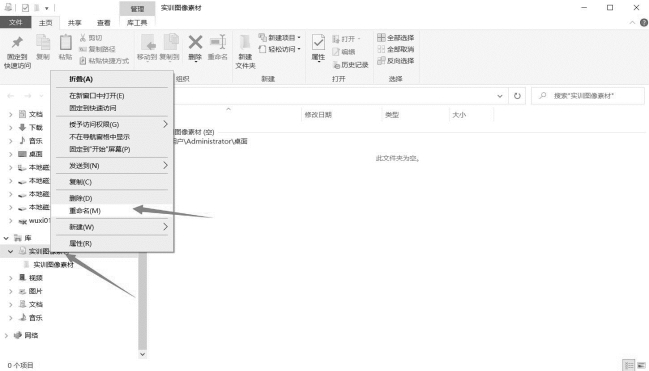The image size is (649, 371).
Task: Toggle the checkbox icon in the title bar toolbar
Action: point(25,8)
